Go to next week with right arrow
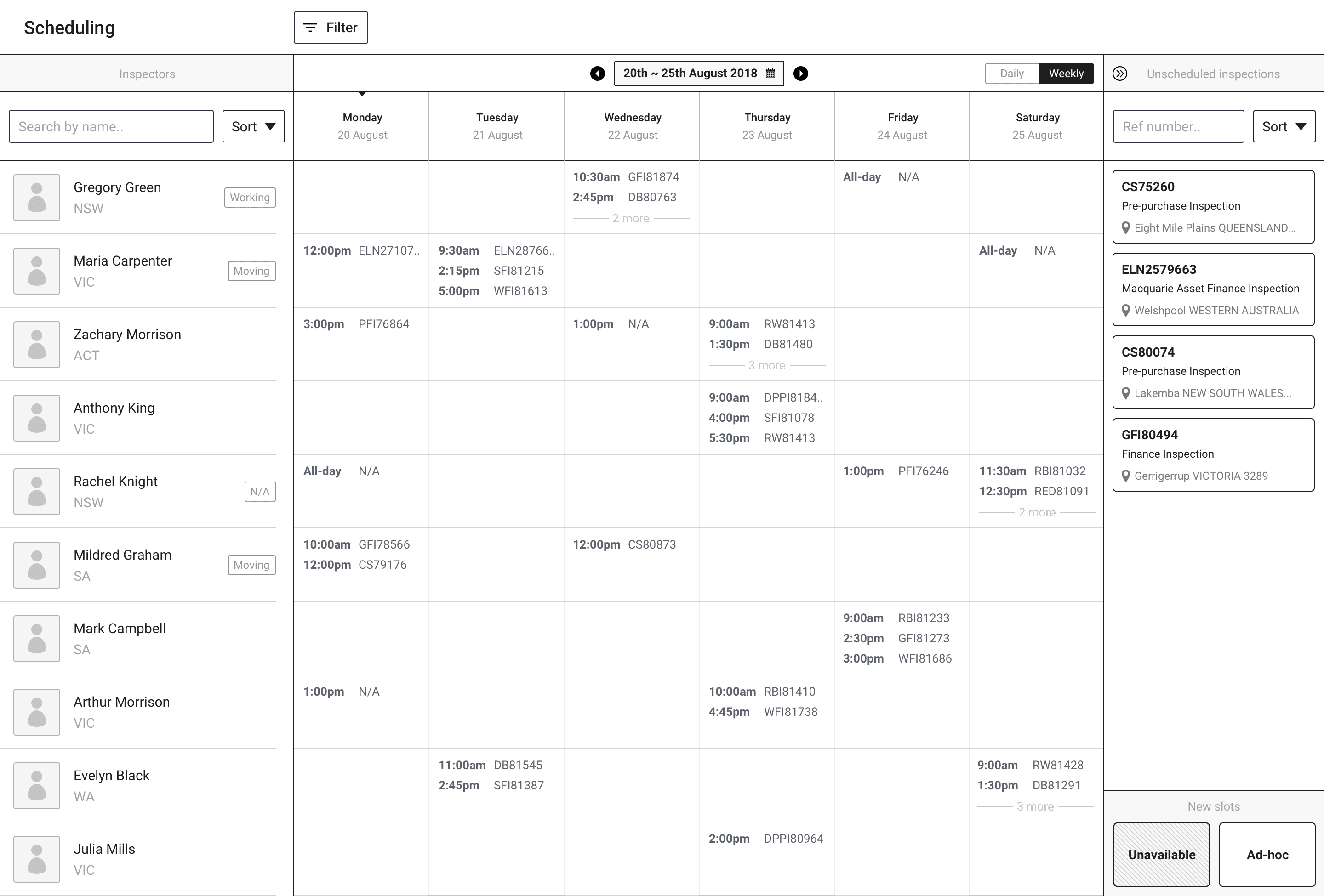This screenshot has height=896, width=1324. 800,74
